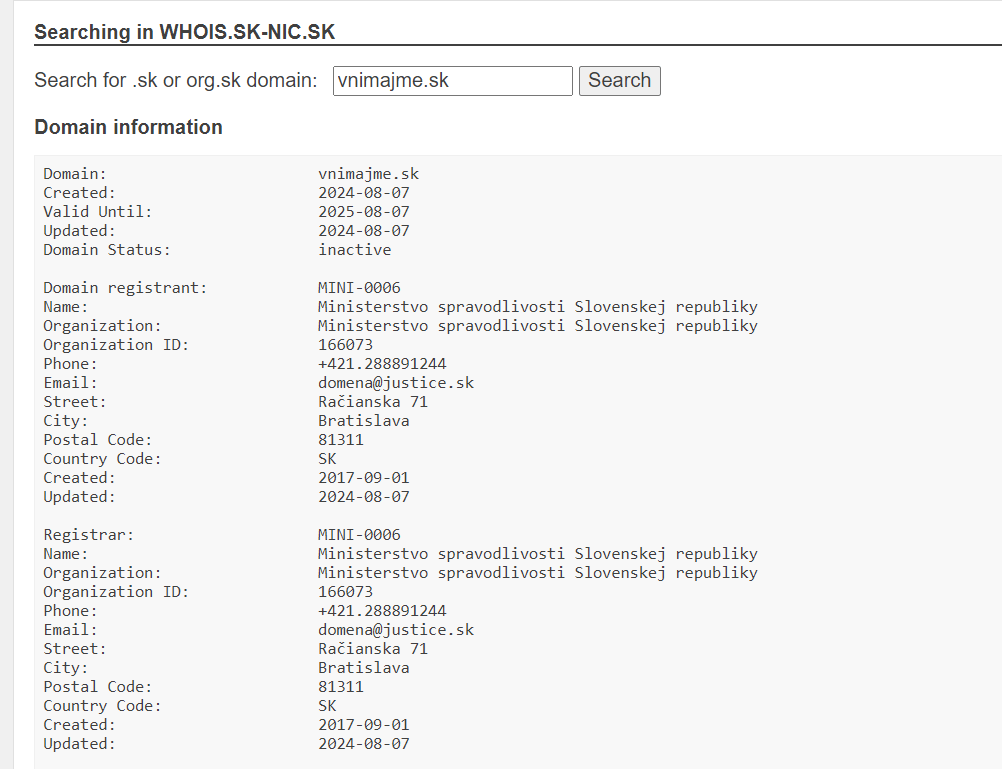Focus the domain search input field
Screen dimensions: 1002x769
pos(452,81)
